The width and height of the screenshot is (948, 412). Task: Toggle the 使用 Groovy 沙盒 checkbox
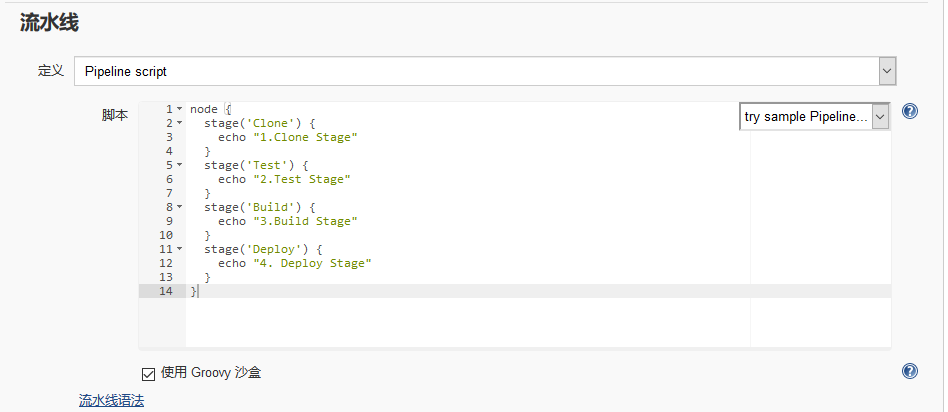[x=149, y=374]
